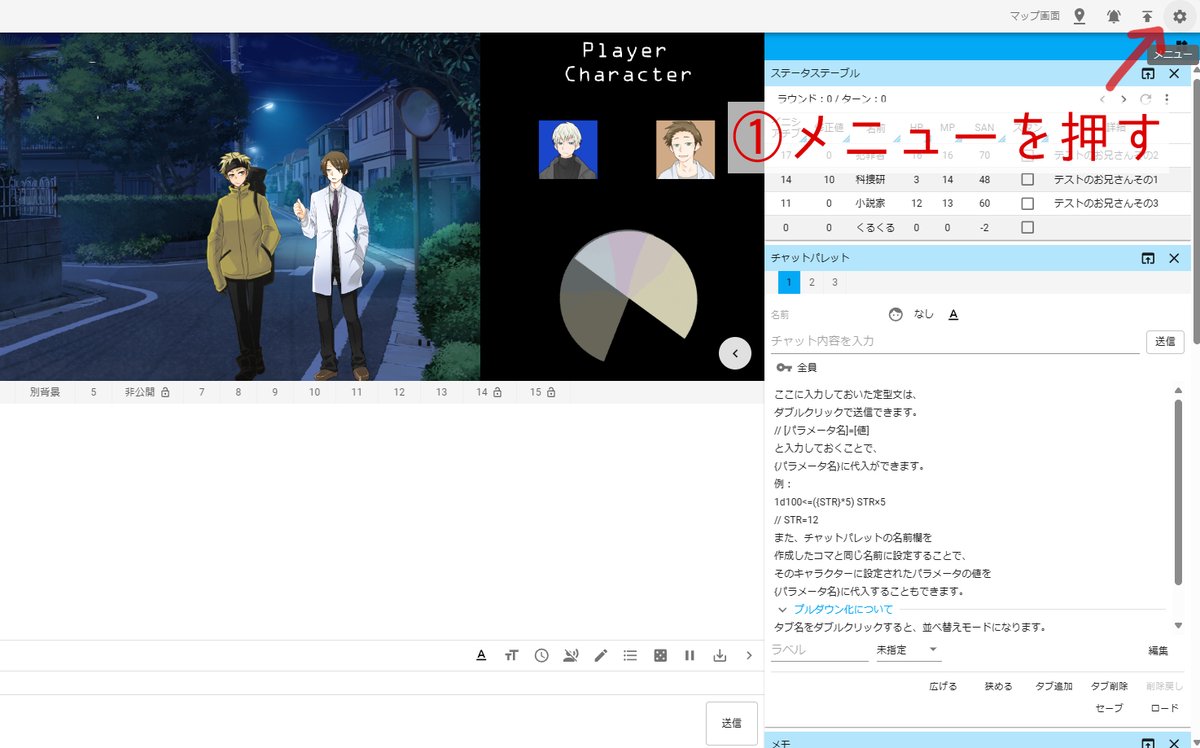Switch to chat palette tab 3
This screenshot has width=1200, height=748.
click(x=835, y=283)
